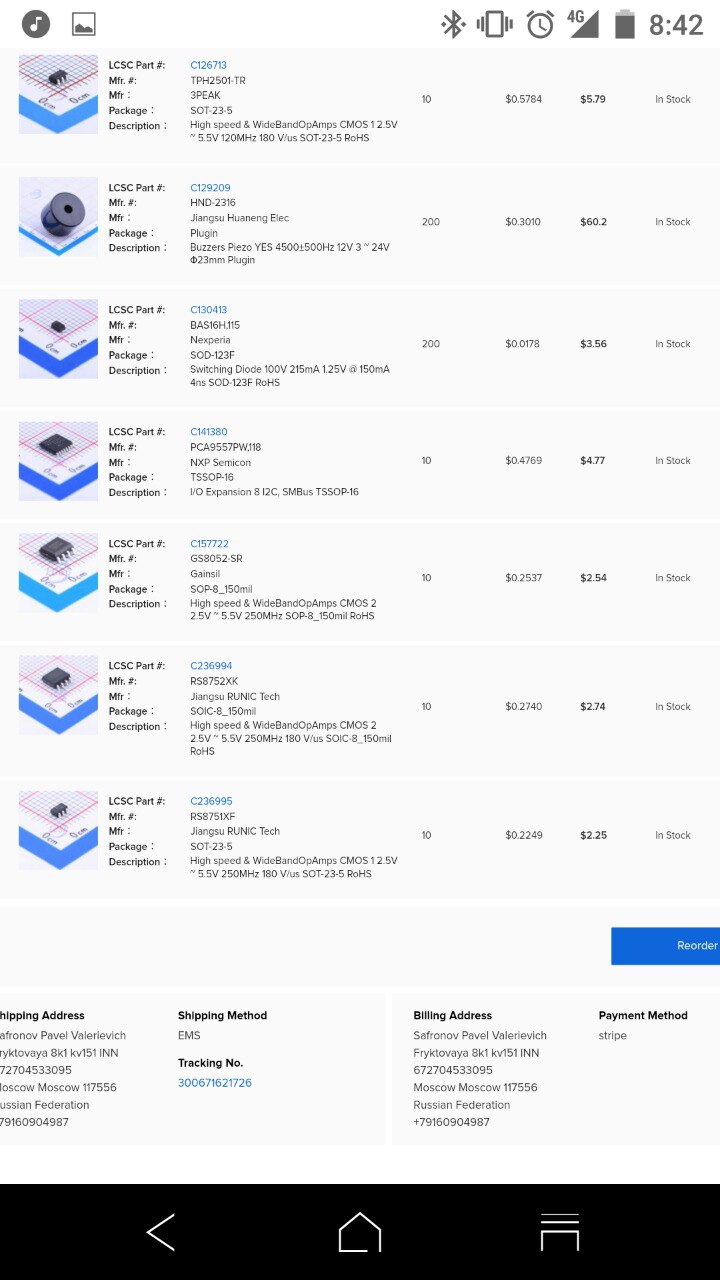Image resolution: width=720 pixels, height=1280 pixels.
Task: Tap the battery status icon
Action: point(625,24)
